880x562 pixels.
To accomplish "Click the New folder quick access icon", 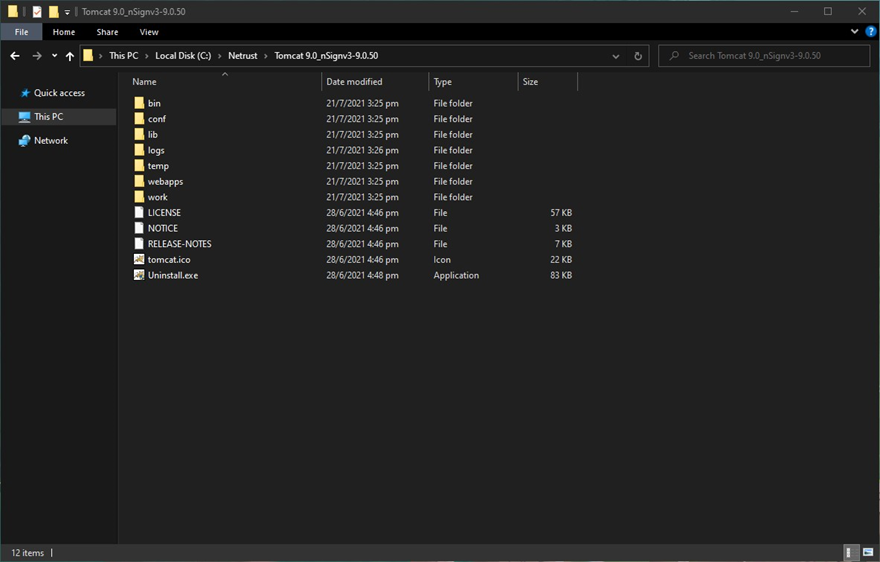I will [53, 12].
